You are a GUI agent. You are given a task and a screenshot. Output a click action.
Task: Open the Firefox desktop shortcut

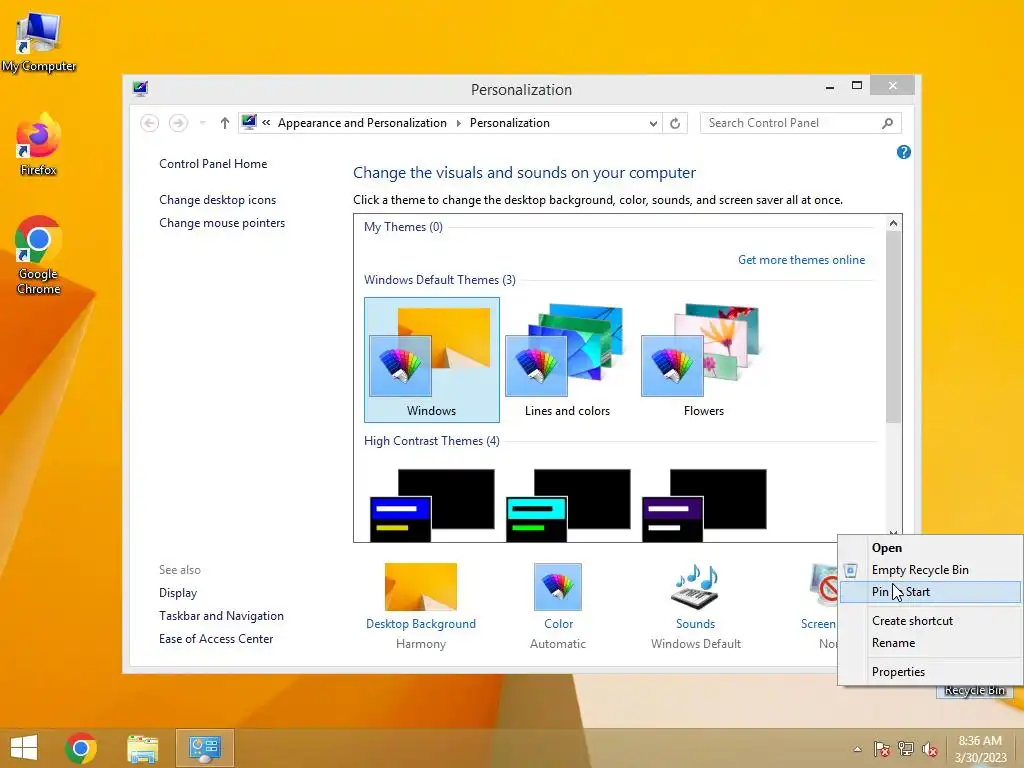click(x=38, y=145)
